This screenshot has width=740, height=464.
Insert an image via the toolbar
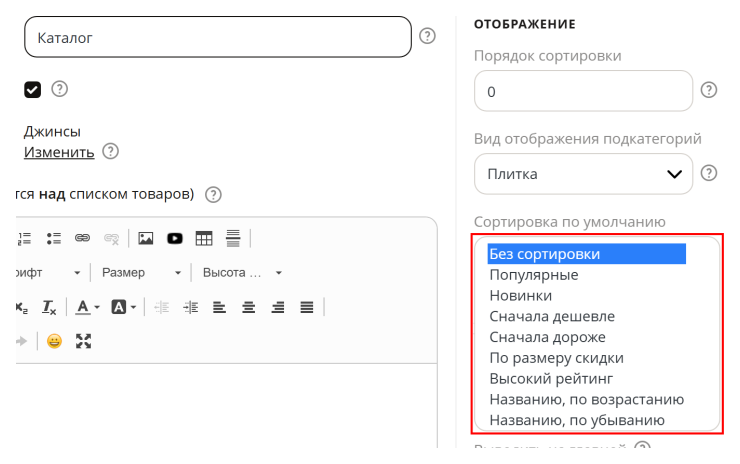click(x=146, y=238)
